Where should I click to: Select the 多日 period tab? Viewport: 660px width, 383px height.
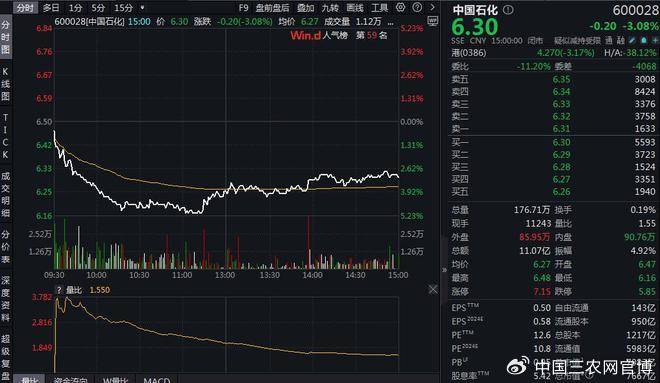click(x=51, y=8)
